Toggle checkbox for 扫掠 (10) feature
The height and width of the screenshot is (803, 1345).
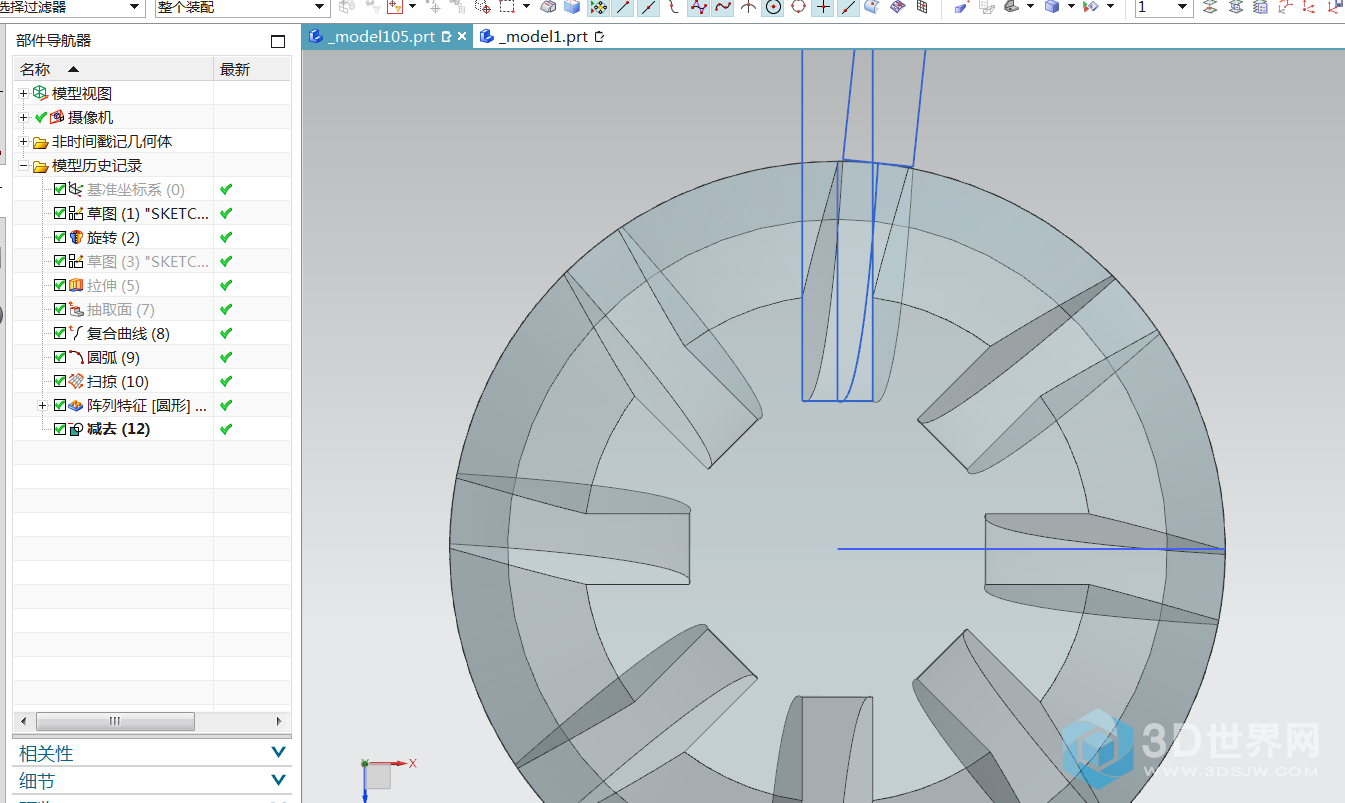click(x=60, y=381)
